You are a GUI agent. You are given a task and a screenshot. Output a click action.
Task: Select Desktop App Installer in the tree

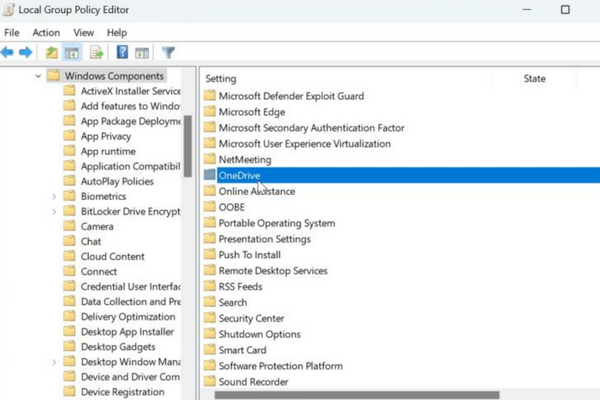click(127, 331)
